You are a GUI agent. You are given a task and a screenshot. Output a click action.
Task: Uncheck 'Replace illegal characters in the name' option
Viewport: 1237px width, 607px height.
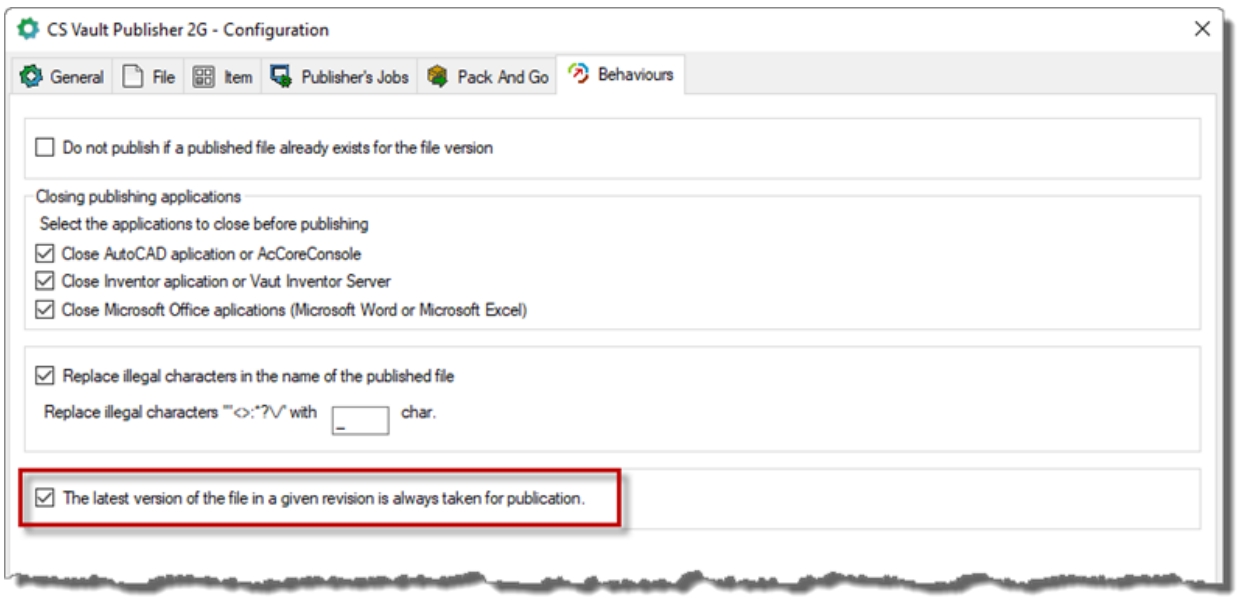[x=44, y=377]
